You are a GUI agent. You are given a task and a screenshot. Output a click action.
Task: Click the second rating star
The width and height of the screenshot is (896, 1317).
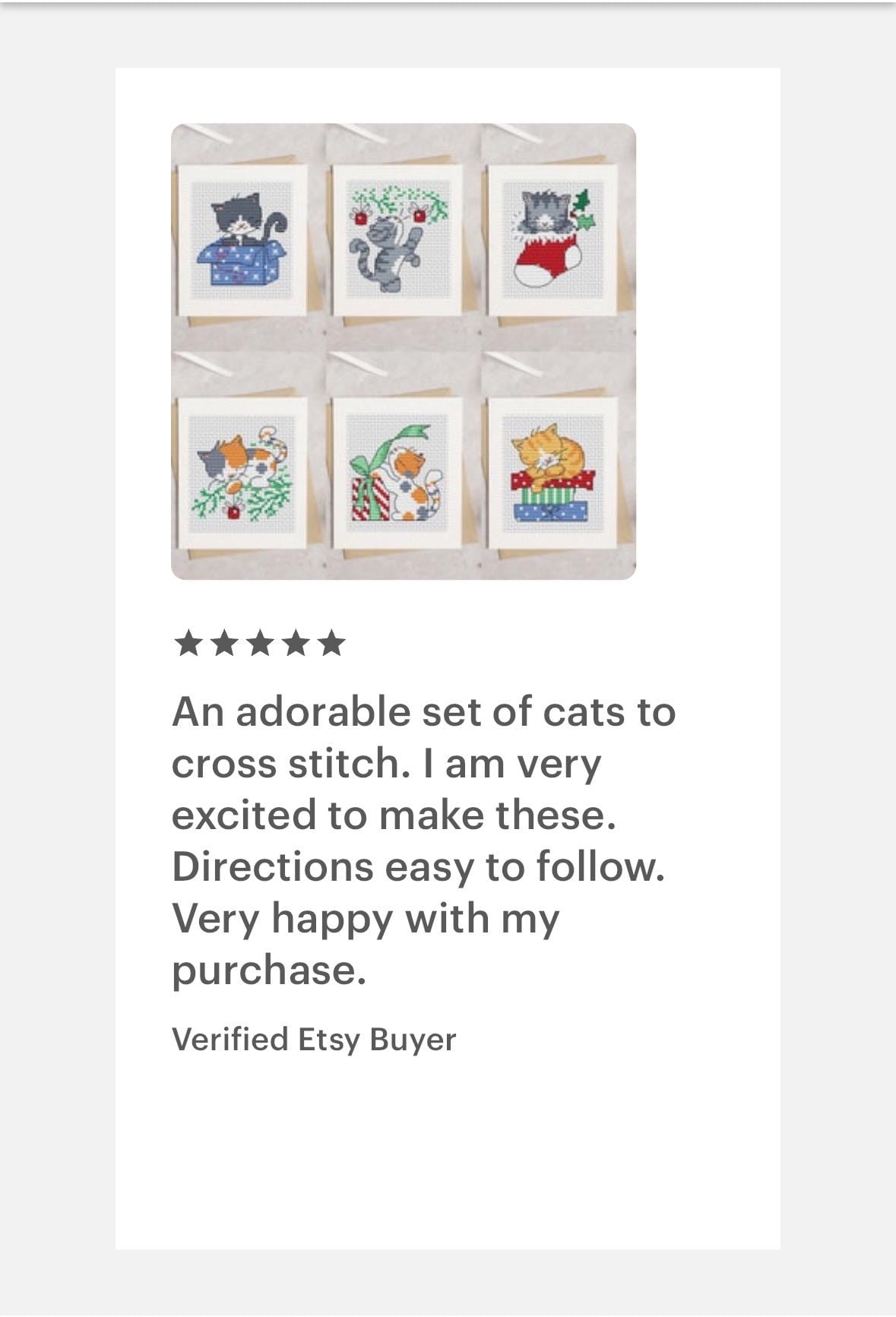click(x=223, y=644)
